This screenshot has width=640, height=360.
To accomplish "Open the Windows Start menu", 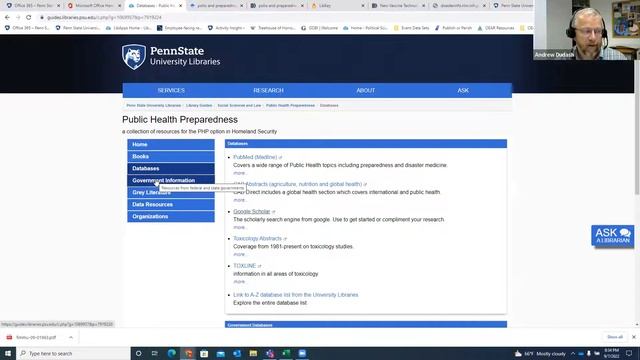I will (8, 353).
